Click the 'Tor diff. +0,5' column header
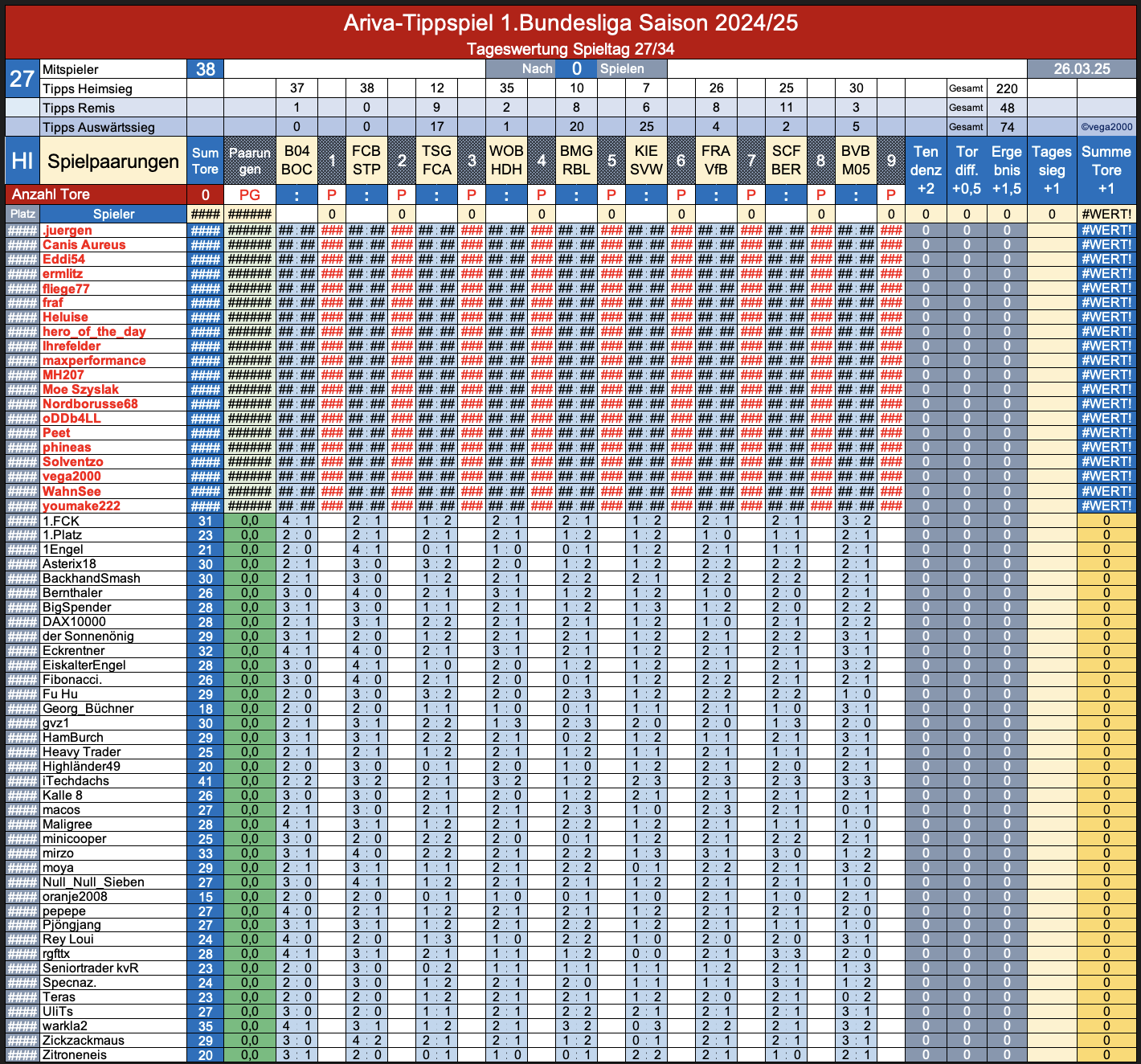Viewport: 1141px width, 1064px height. coord(967,170)
